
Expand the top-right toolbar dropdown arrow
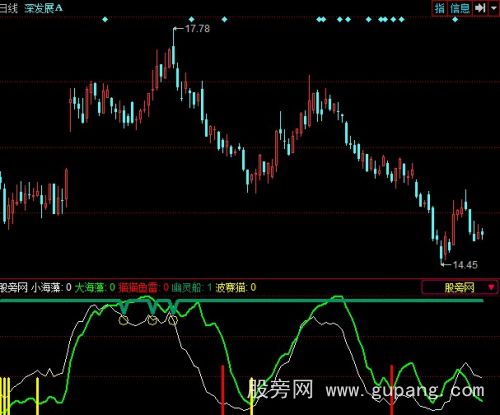tap(493, 8)
